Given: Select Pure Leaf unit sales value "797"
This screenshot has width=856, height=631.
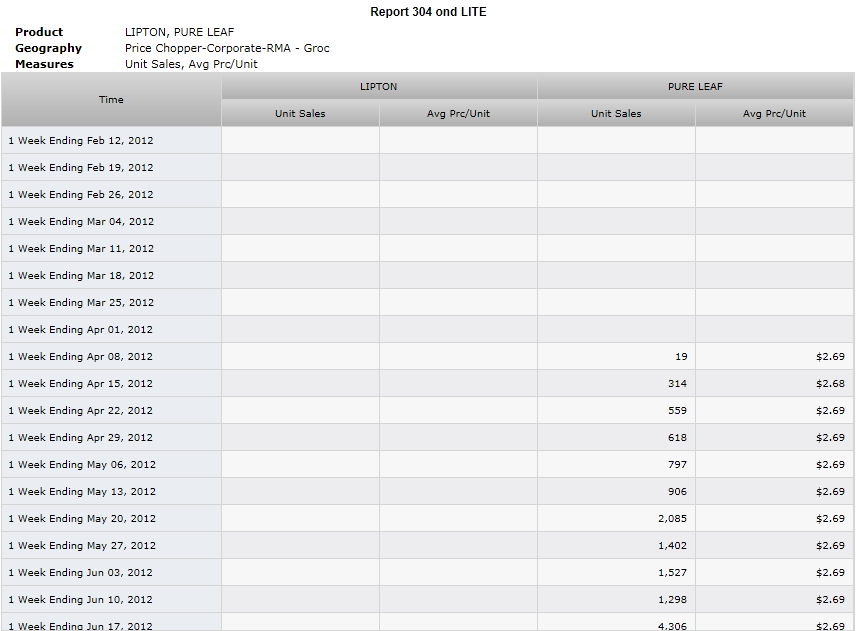Looking at the screenshot, I should coord(677,465).
